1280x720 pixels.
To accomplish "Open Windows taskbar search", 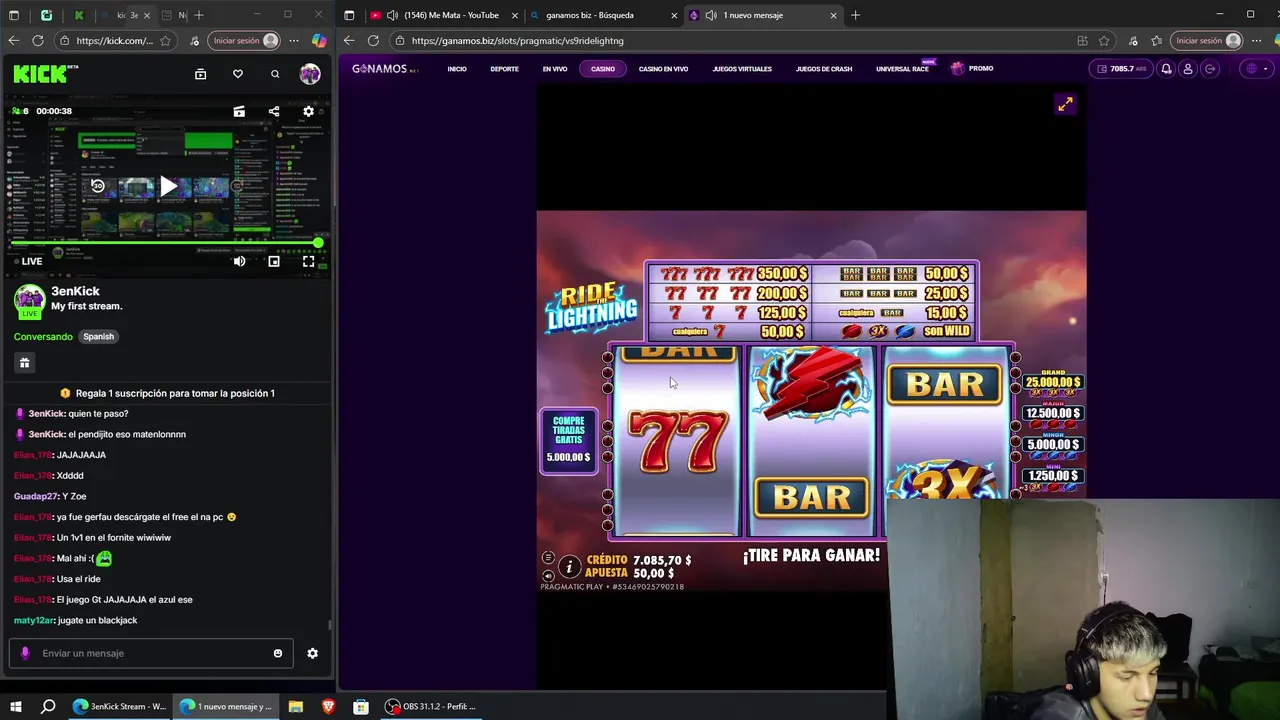I will point(47,707).
